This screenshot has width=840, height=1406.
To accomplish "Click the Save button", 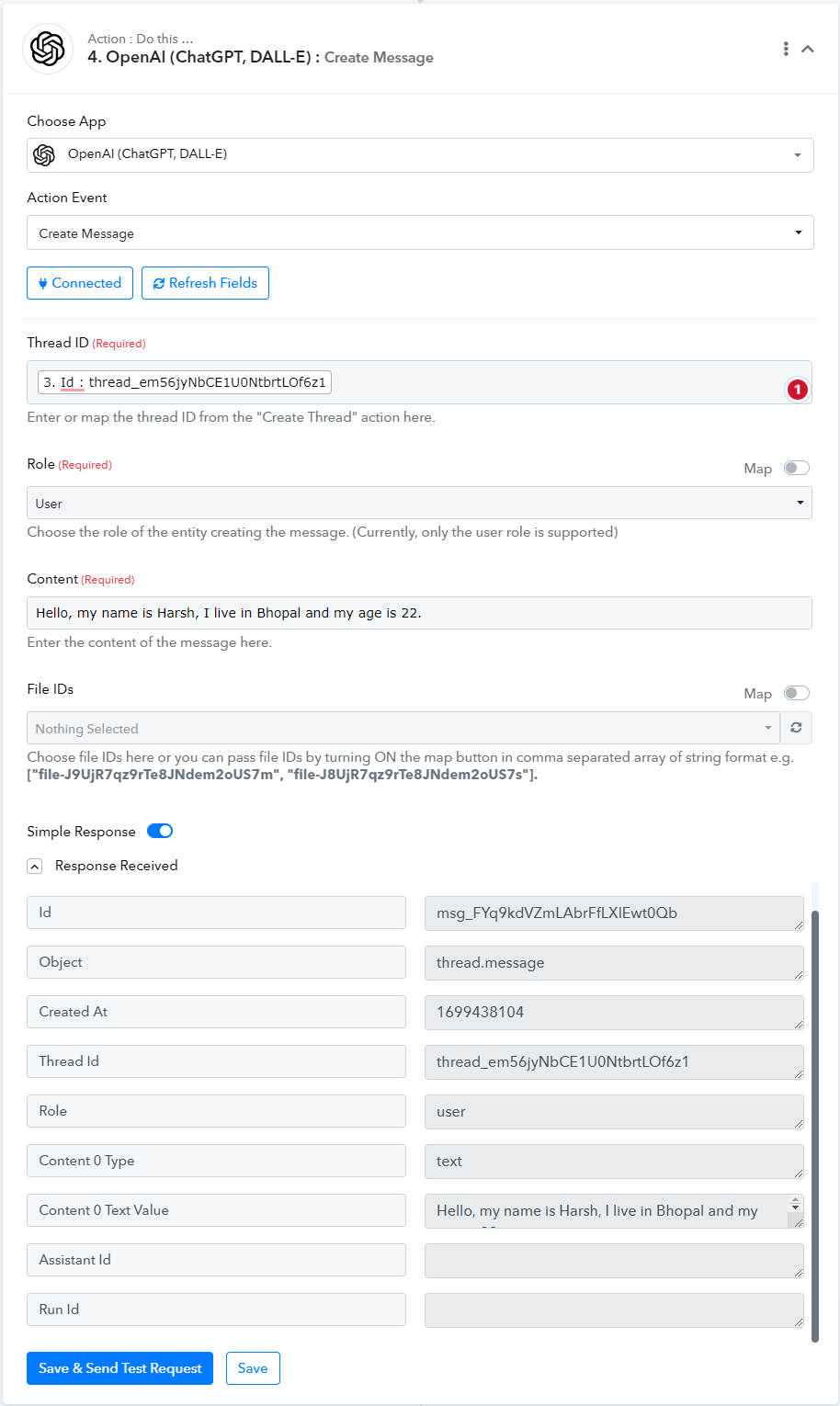I will click(x=253, y=1368).
